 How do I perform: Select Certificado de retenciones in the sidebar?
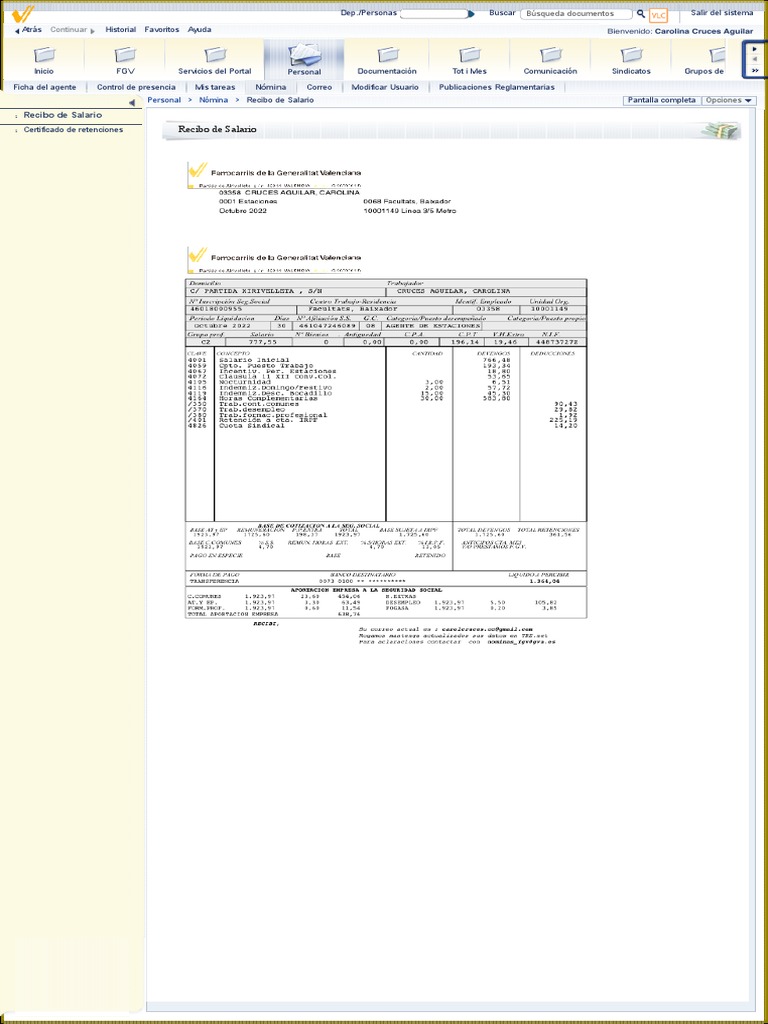[73, 129]
